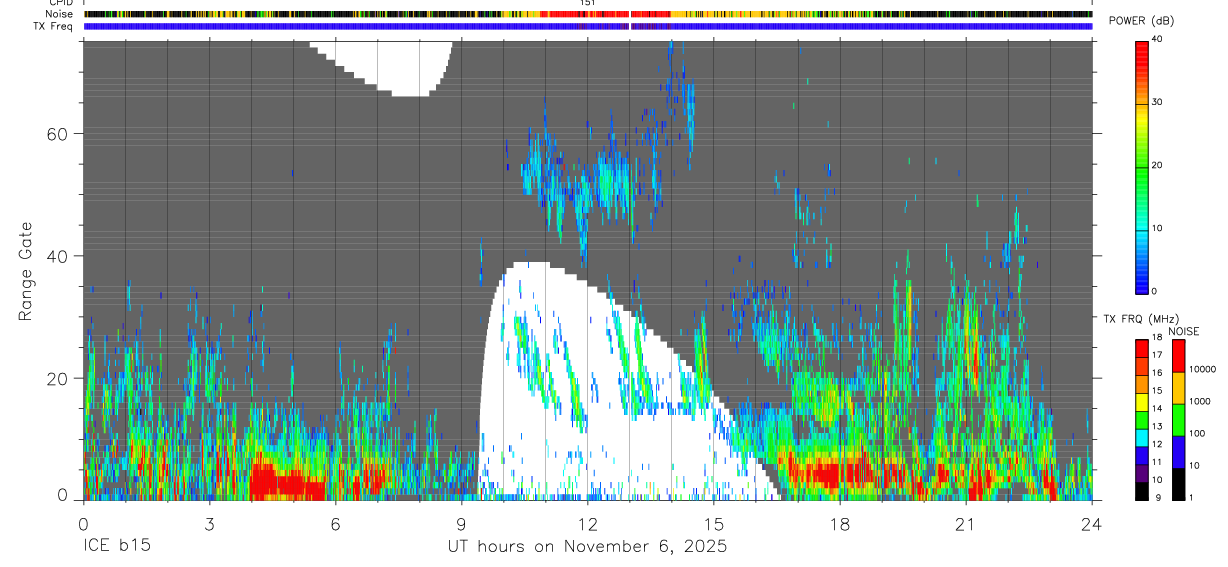Click the 0 tick on the POWER color bar
Screen dimensions: 1228x567
coord(1156,291)
